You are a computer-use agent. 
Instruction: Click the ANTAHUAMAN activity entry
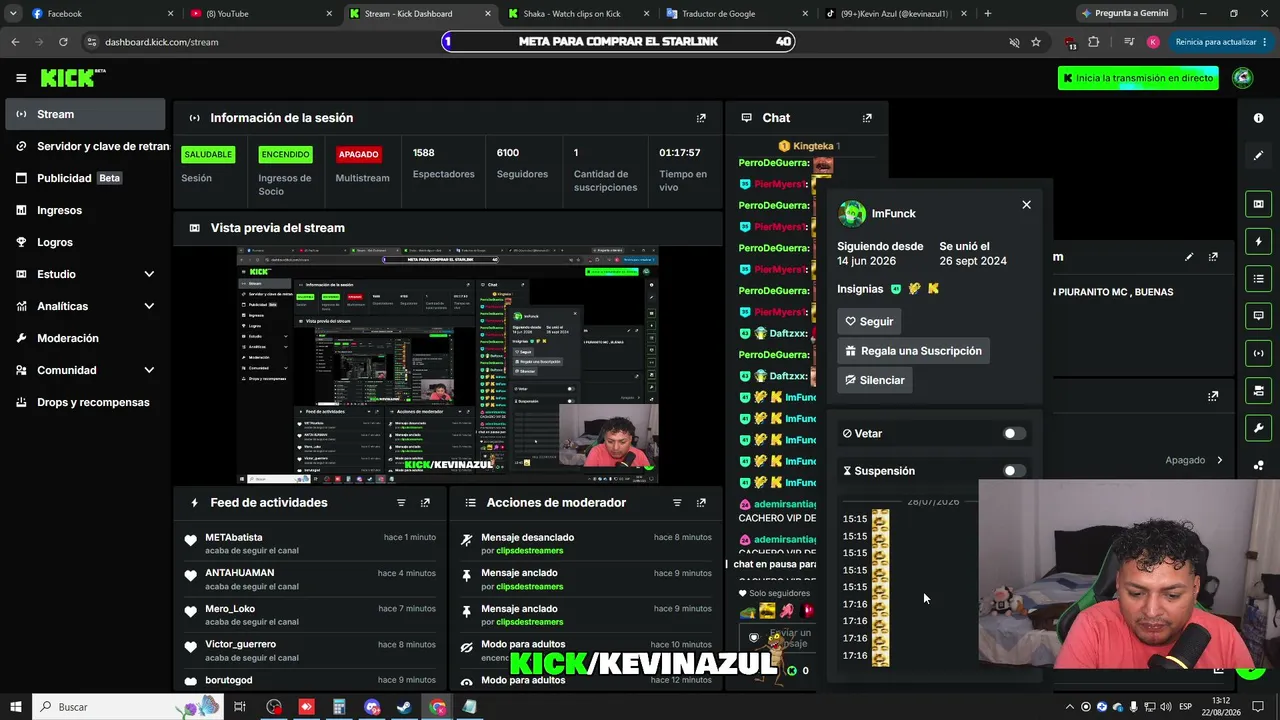click(310, 579)
